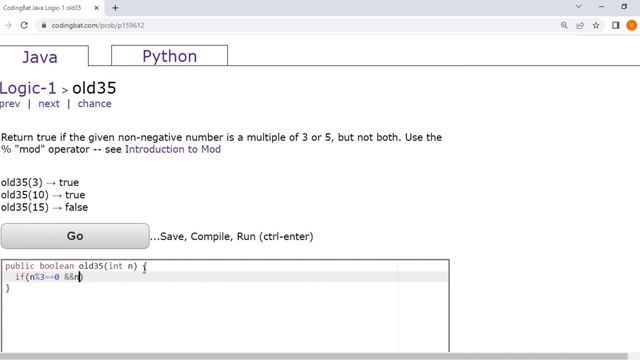Viewport: 640px width, 360px height.
Task: Go to the next problem
Action: point(49,104)
